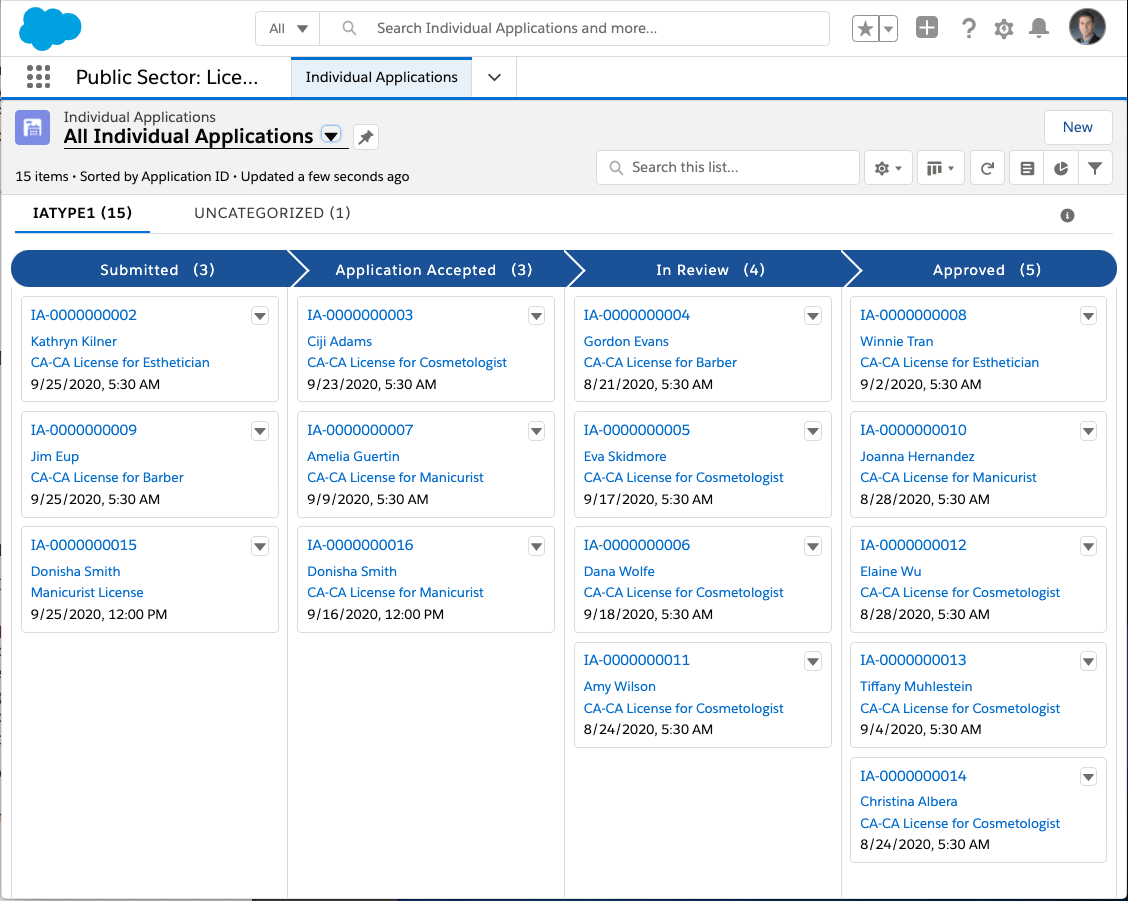Open the Favorites star icon
Screen dimensions: 1128x901
point(865,28)
